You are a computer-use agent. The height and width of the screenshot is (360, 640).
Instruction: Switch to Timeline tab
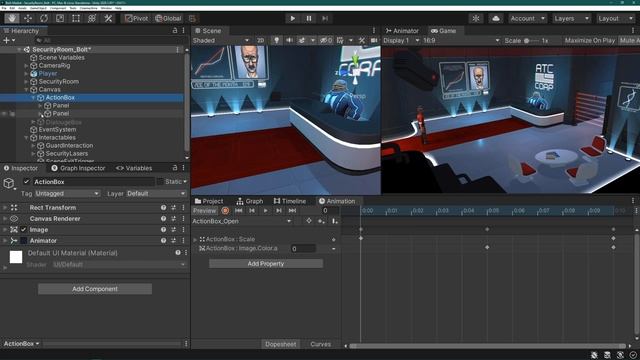pos(290,201)
